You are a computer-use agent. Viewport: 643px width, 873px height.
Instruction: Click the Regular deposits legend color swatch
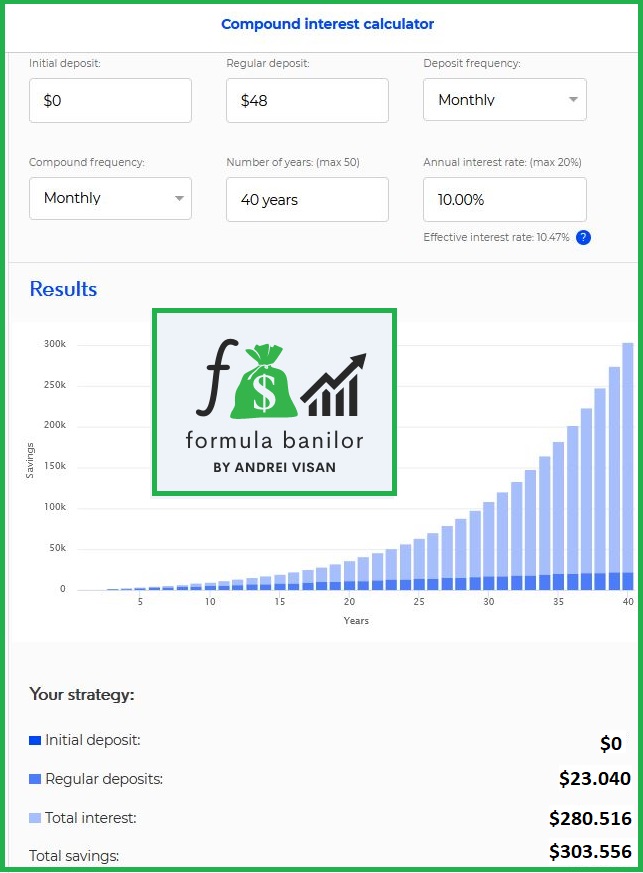coord(35,779)
